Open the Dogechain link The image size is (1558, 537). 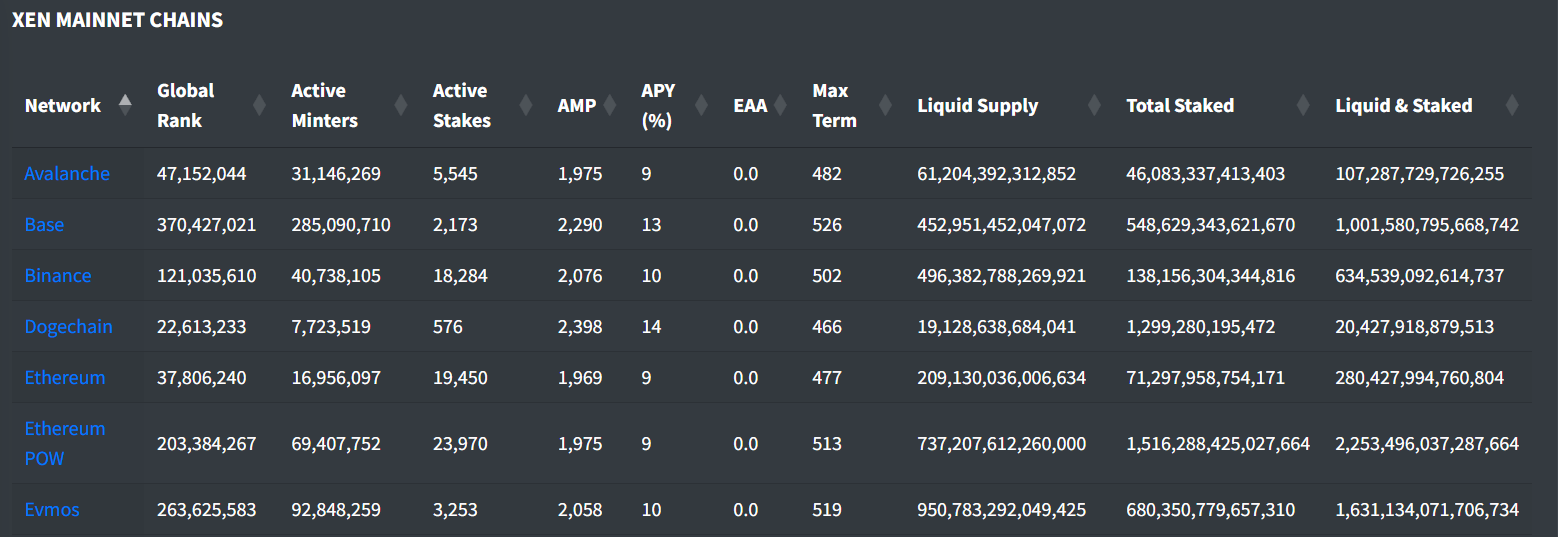coord(68,327)
